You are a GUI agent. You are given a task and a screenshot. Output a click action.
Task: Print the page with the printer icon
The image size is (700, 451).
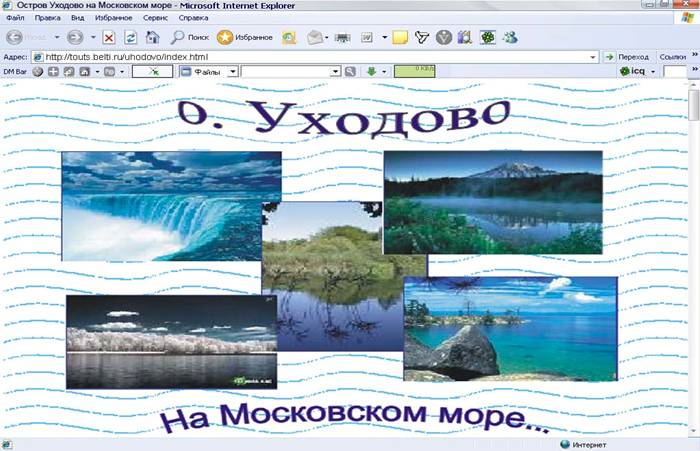(x=342, y=38)
